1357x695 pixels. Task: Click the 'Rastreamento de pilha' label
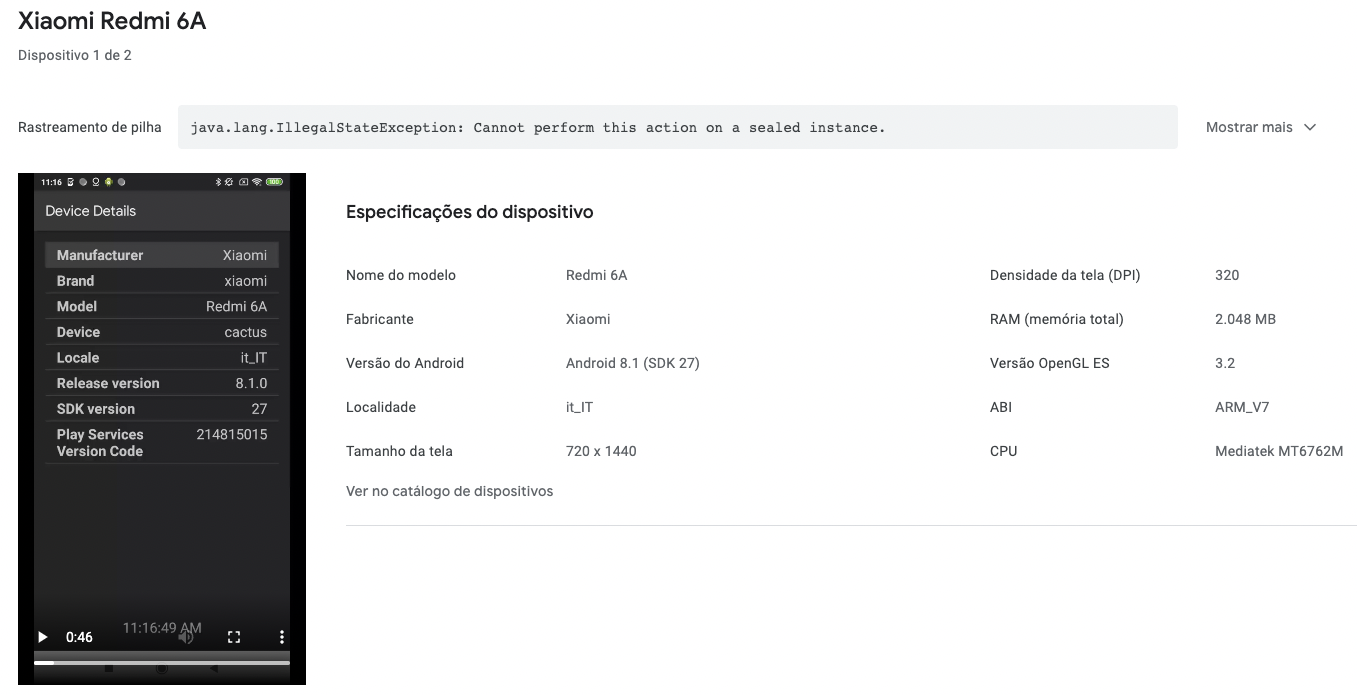[89, 127]
